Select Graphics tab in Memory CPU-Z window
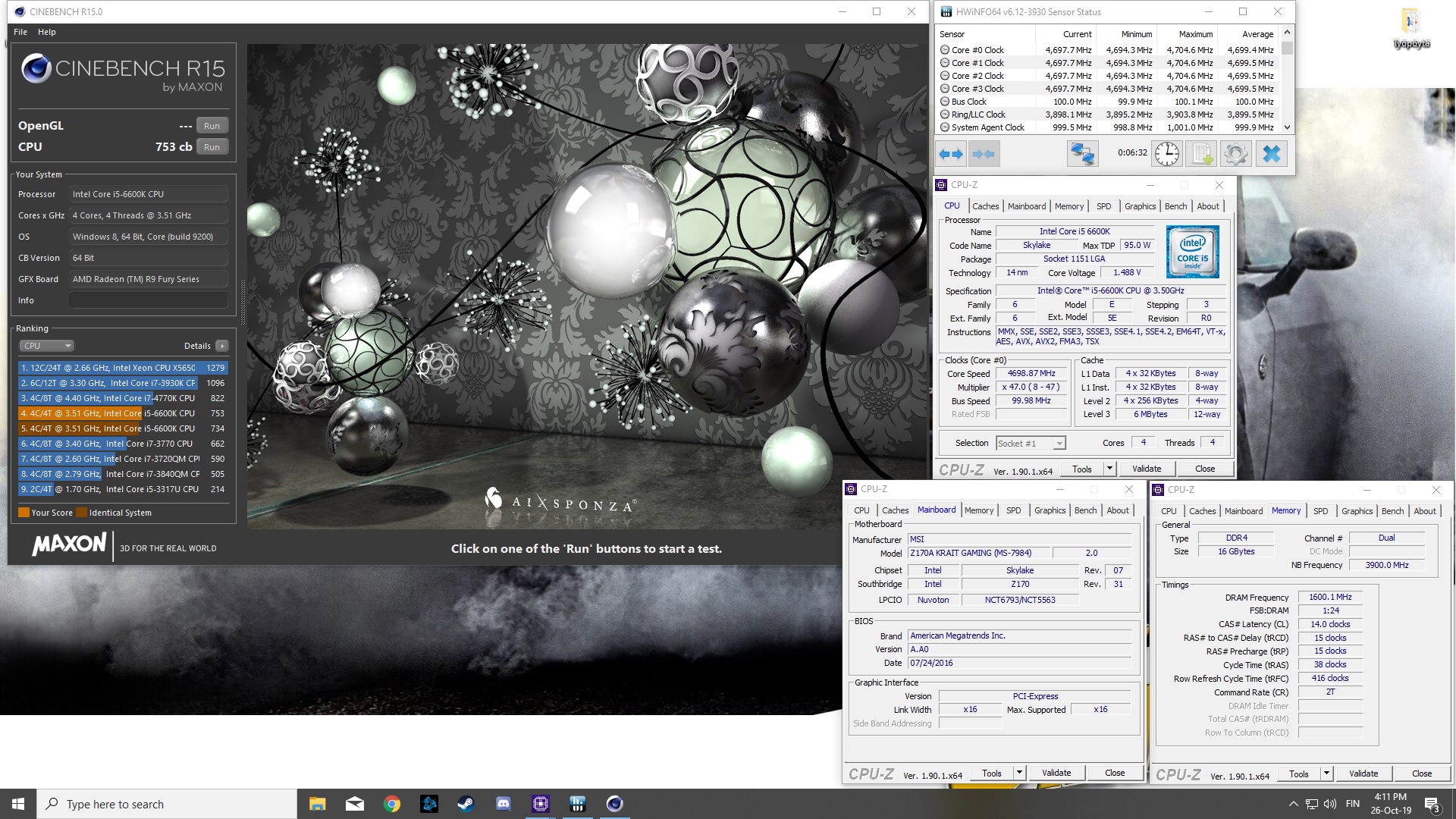Screen dimensions: 1456x819 coord(1357,511)
